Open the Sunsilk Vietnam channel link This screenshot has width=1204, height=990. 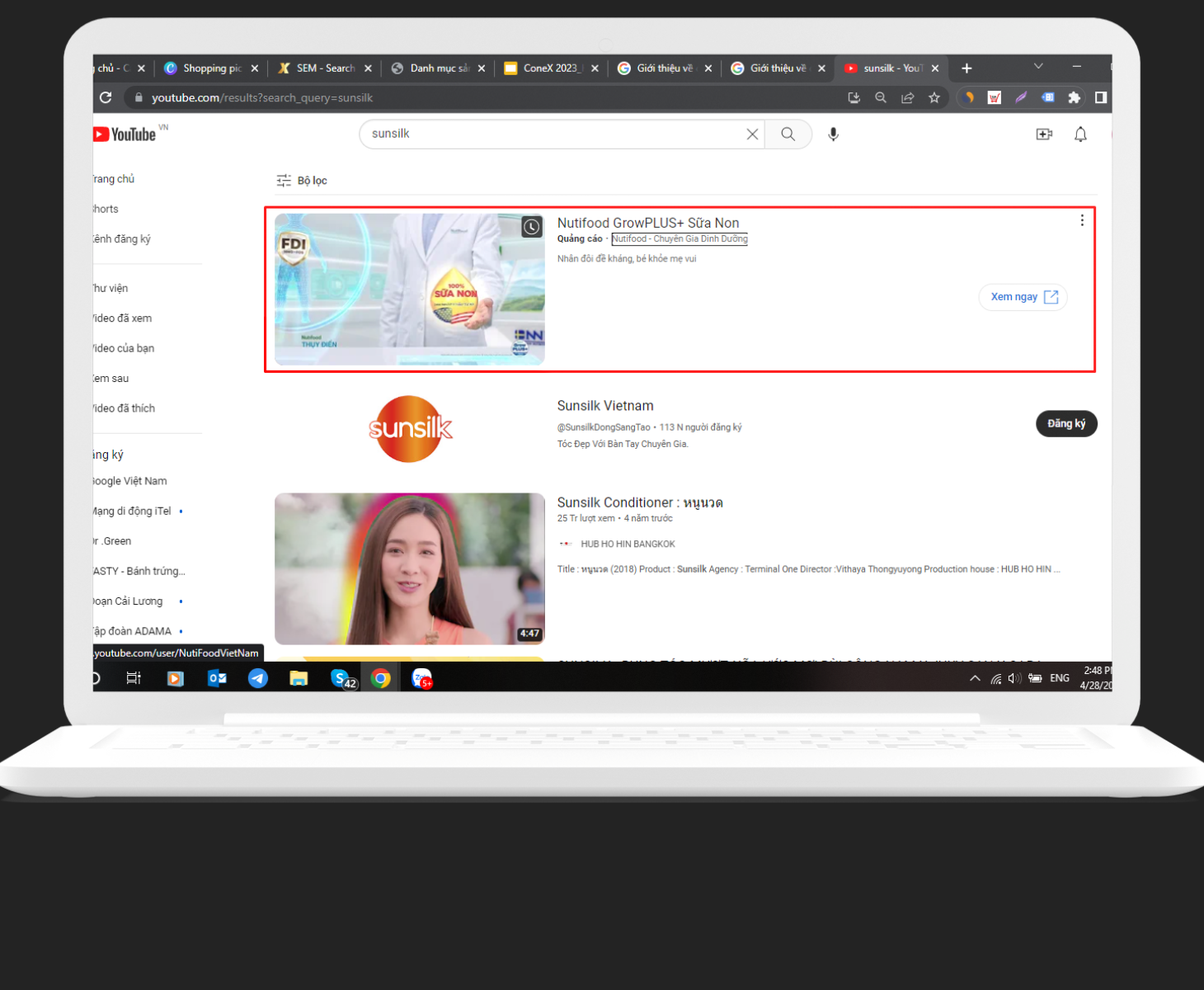tap(605, 406)
